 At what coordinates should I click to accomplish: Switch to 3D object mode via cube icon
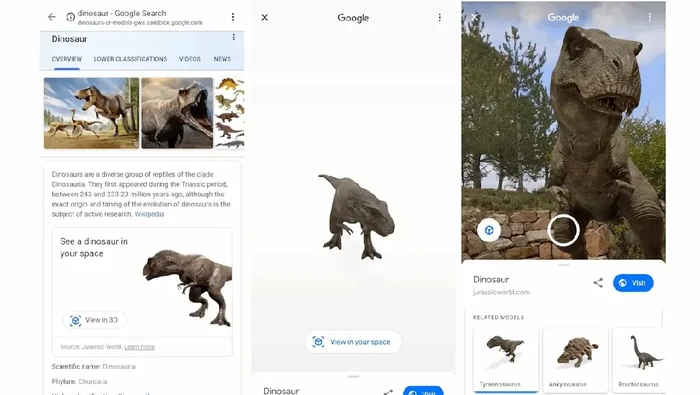489,230
